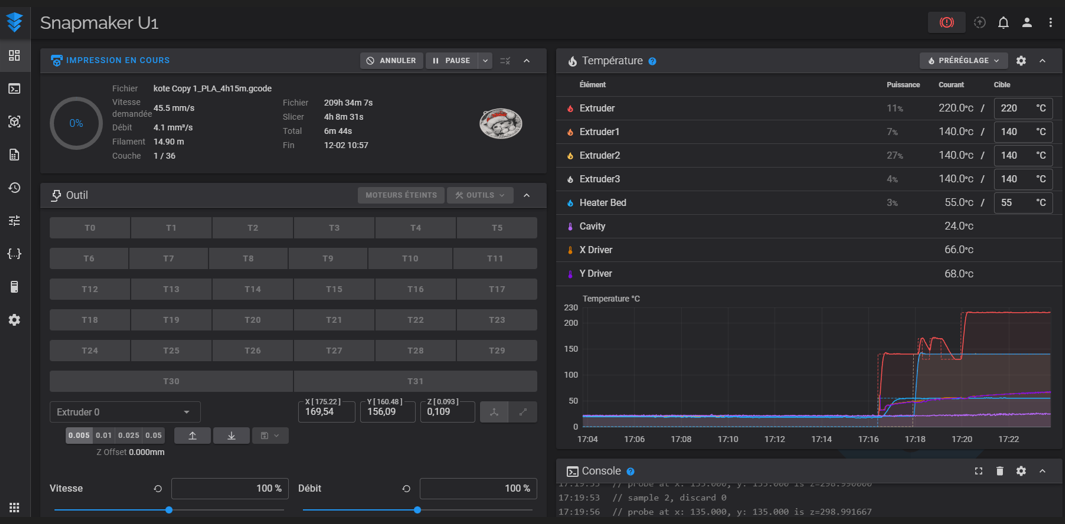The height and width of the screenshot is (524, 1065).
Task: Open the Dashboard sidebar icon
Action: [x=14, y=56]
